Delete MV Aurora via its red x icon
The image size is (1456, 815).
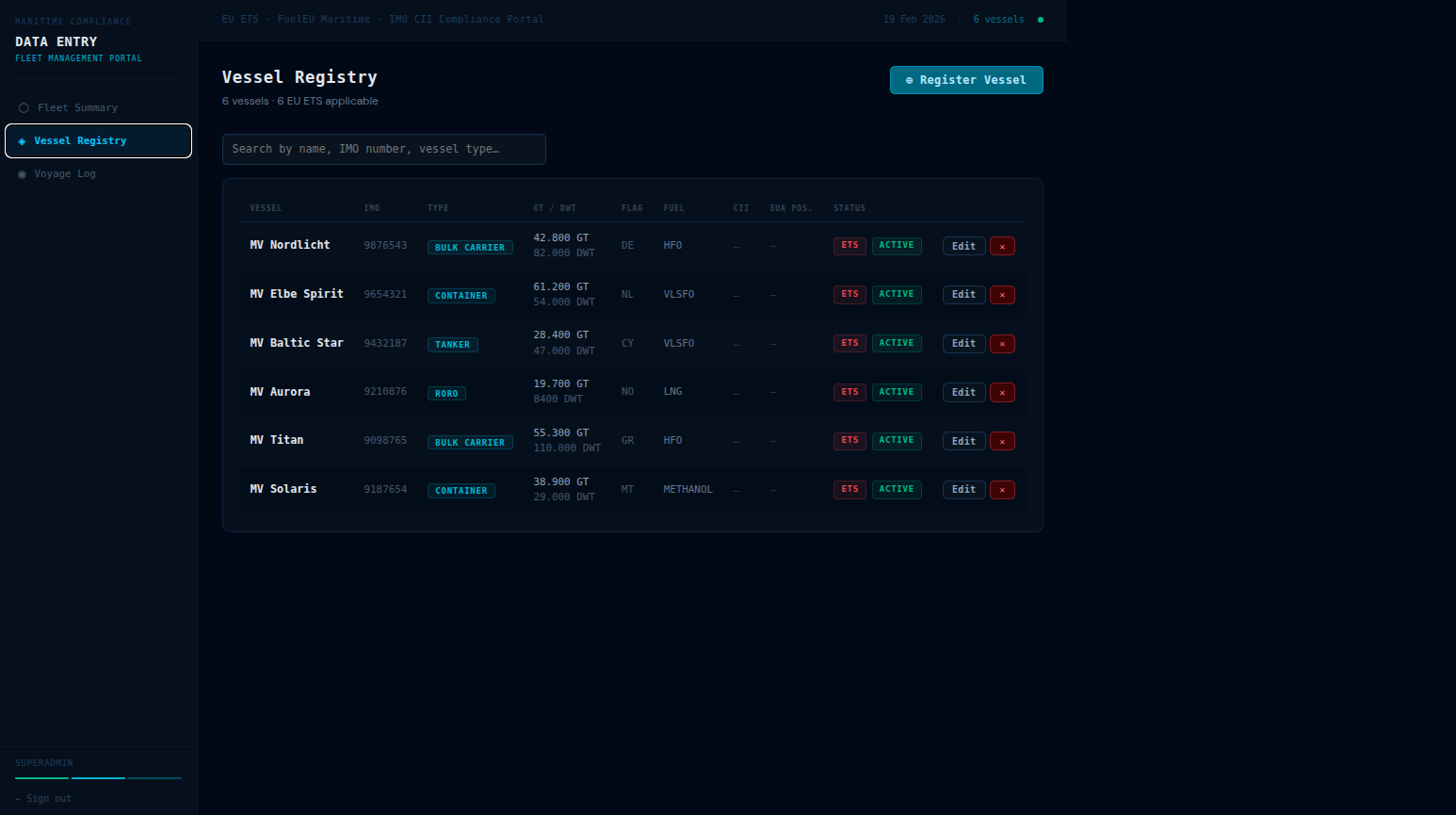click(1002, 393)
